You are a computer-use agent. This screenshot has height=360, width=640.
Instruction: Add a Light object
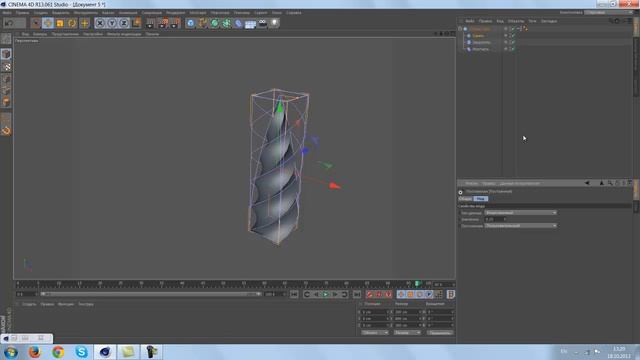(274, 23)
